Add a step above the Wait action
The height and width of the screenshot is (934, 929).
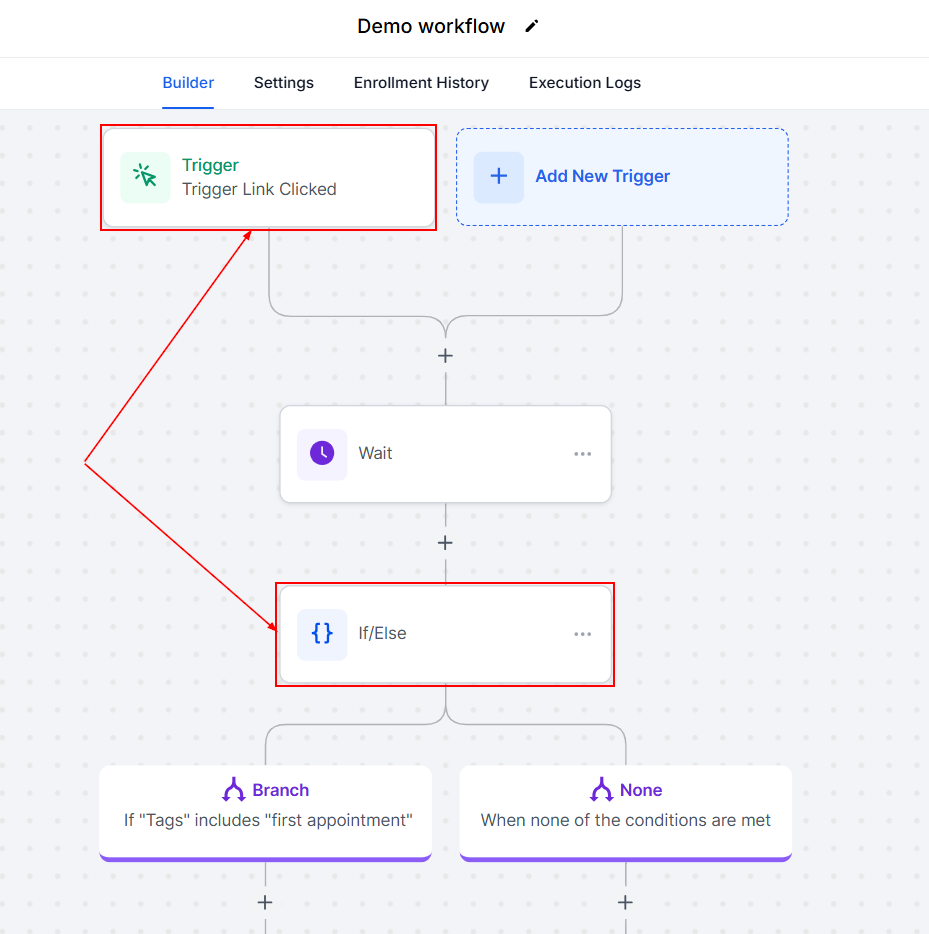pos(446,356)
